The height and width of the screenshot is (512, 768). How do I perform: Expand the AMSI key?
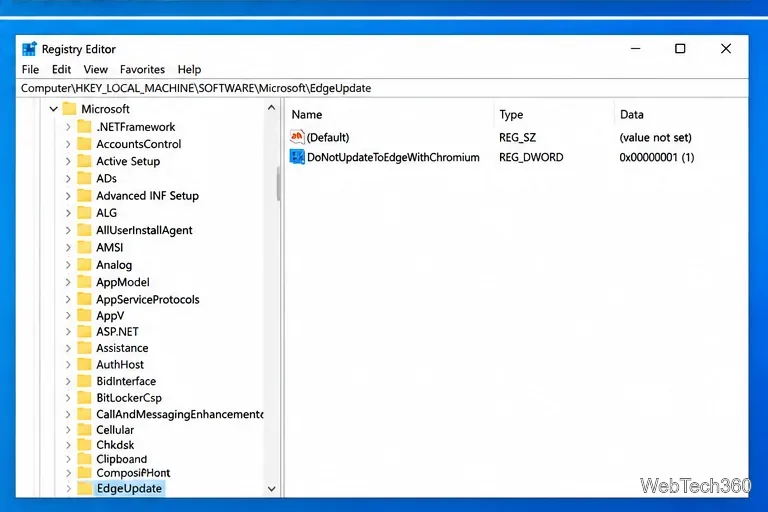tap(68, 247)
